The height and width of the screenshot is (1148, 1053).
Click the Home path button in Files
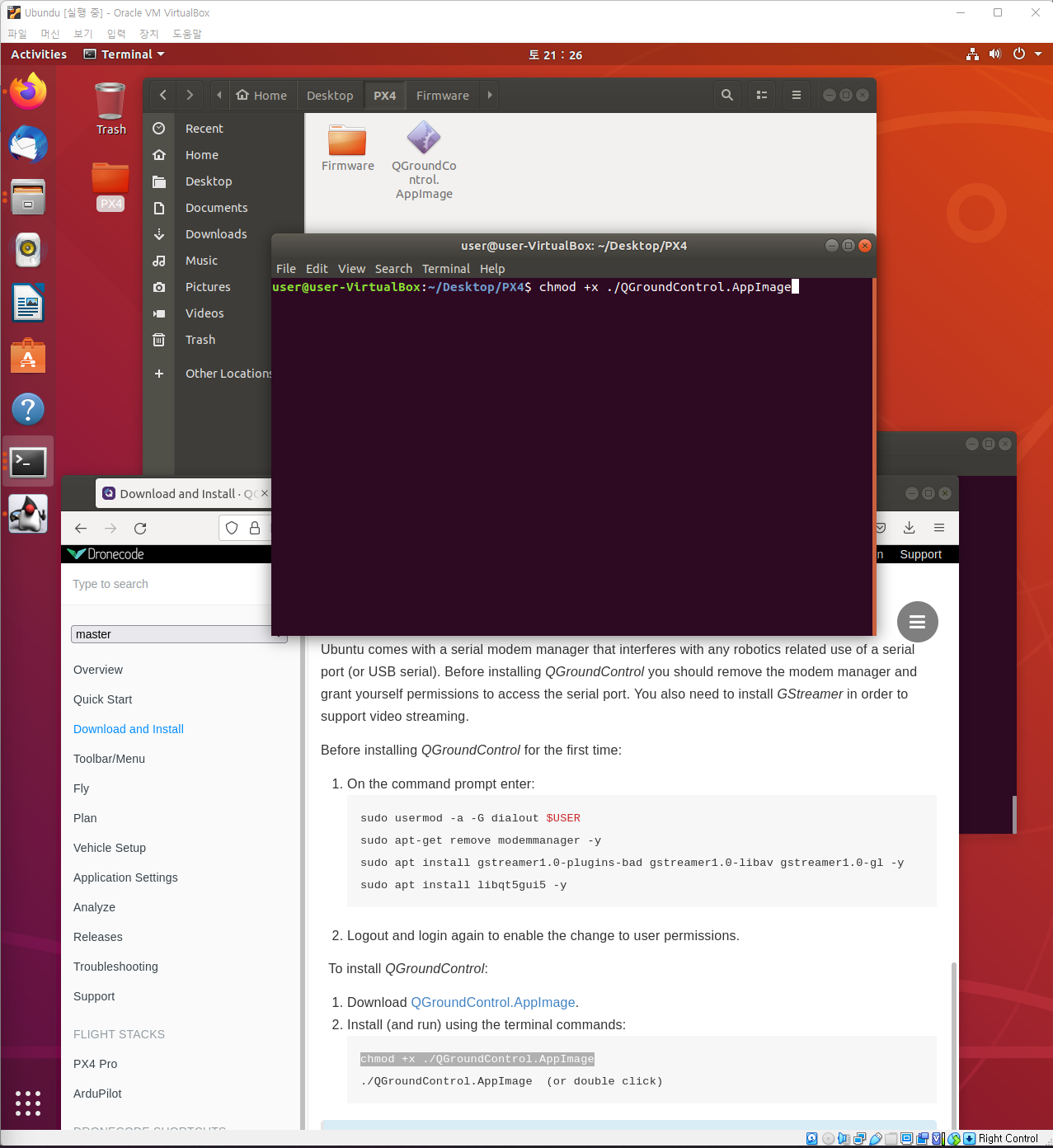(261, 95)
